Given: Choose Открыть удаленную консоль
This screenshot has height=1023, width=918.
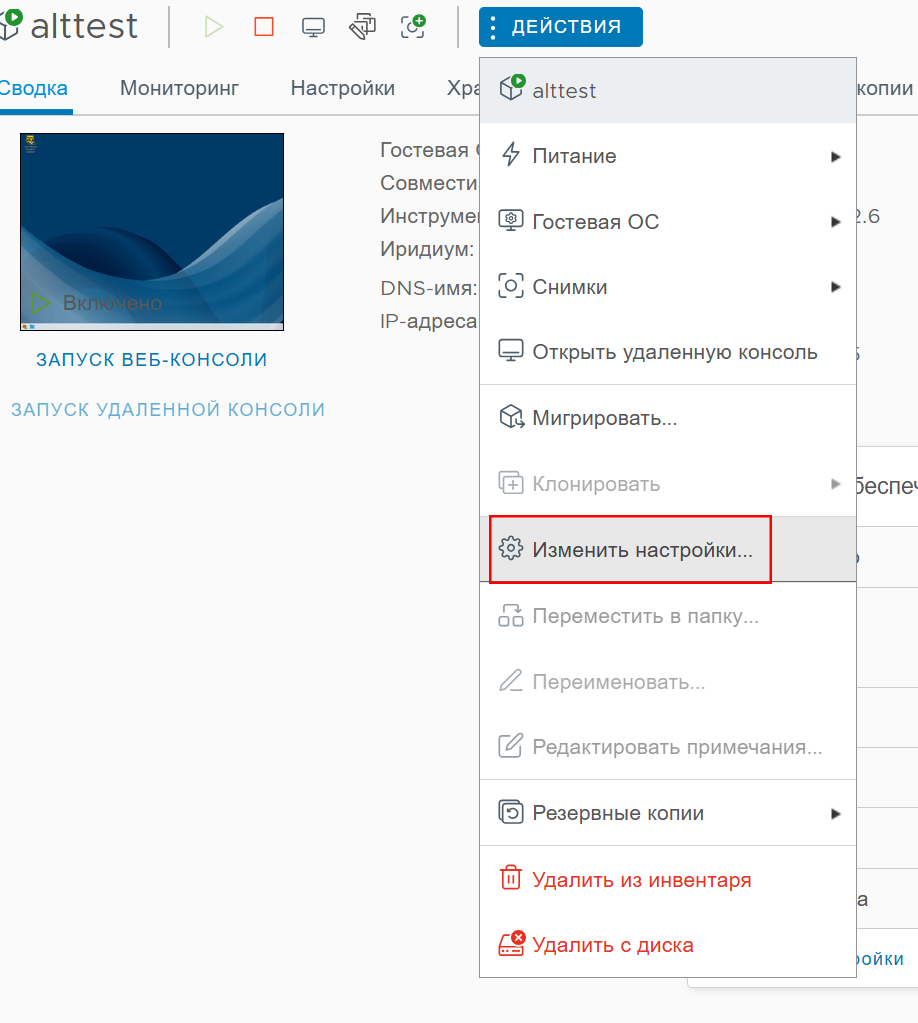Looking at the screenshot, I should 667,352.
